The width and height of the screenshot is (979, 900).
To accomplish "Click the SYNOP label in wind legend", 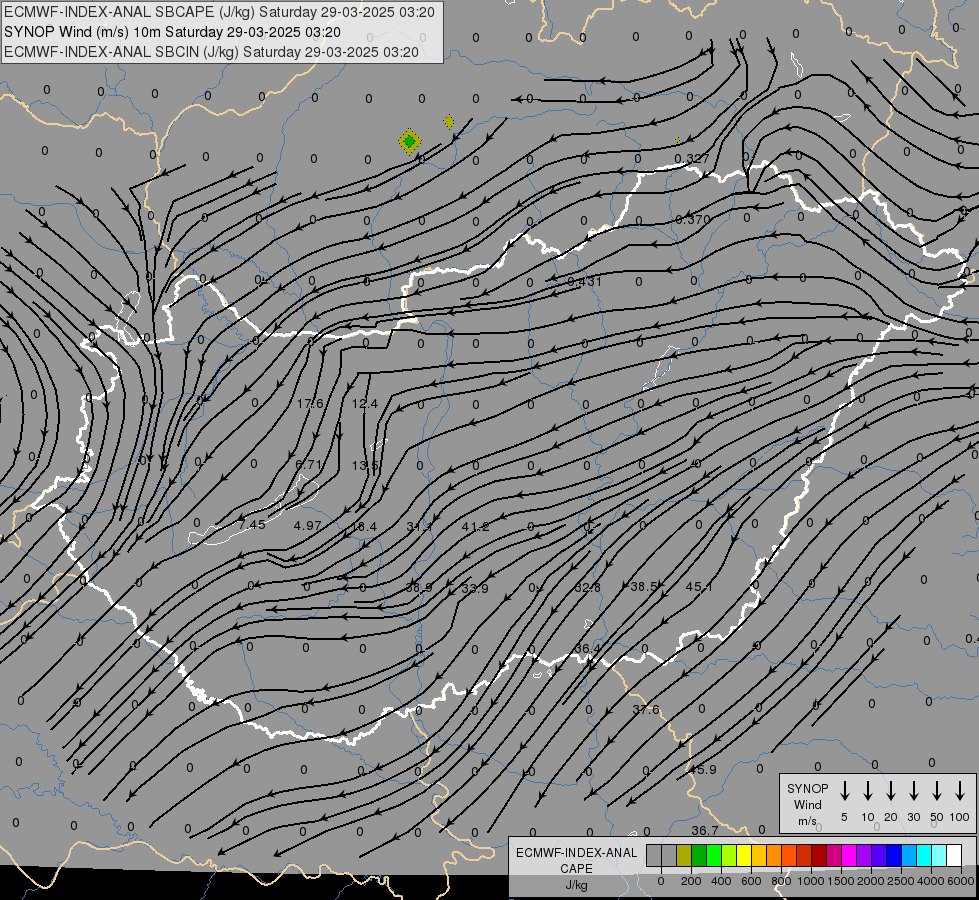I will coord(807,788).
